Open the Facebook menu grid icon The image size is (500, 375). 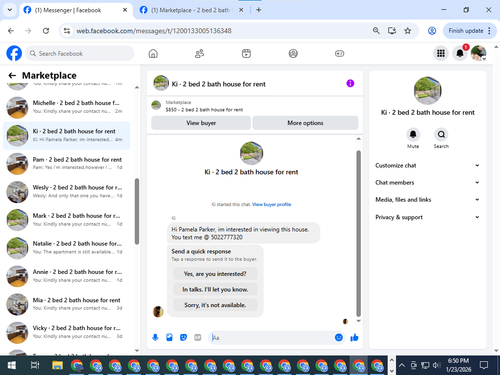[x=441, y=53]
